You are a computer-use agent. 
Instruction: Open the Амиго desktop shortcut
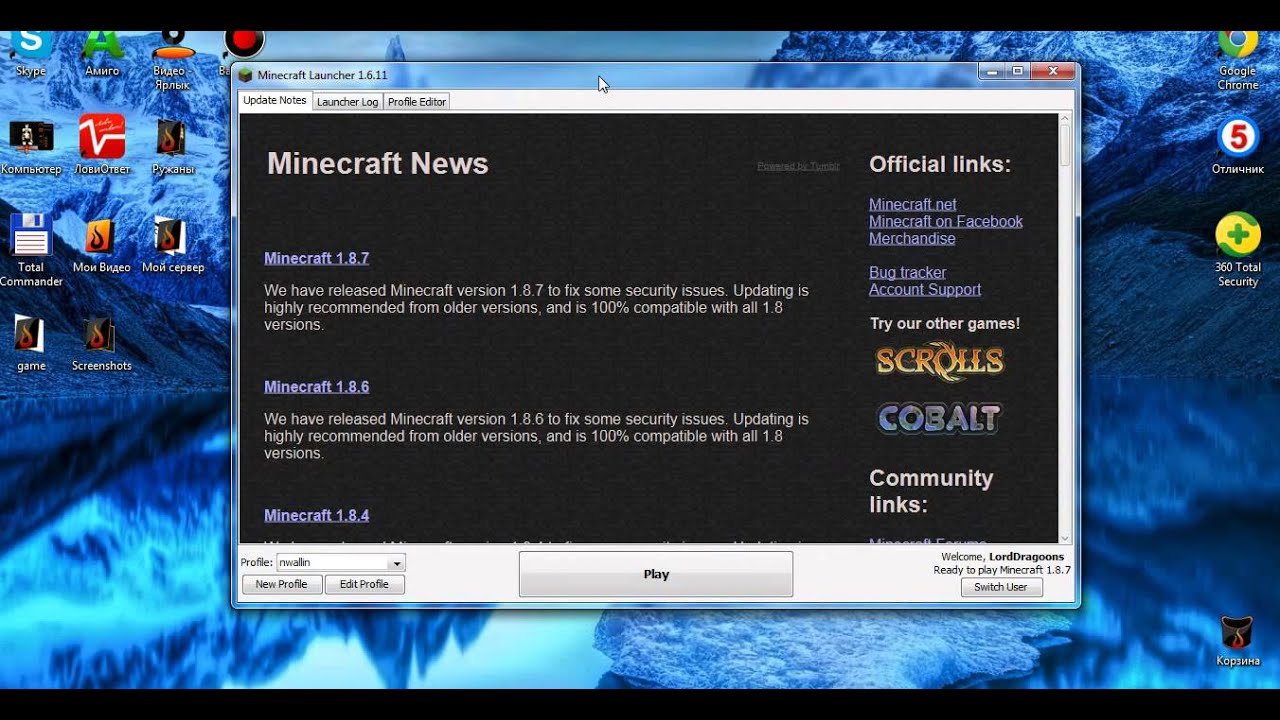102,52
